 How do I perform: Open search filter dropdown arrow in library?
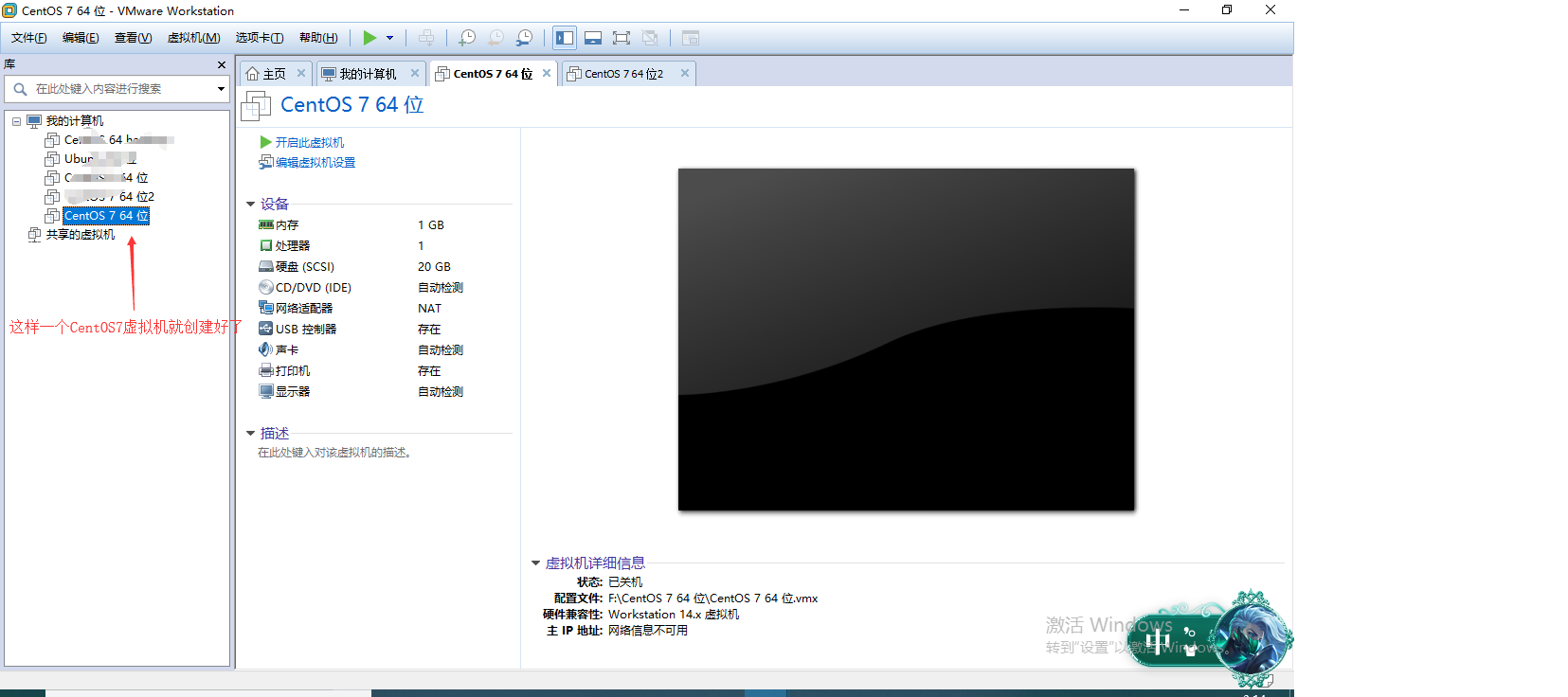pos(221,89)
